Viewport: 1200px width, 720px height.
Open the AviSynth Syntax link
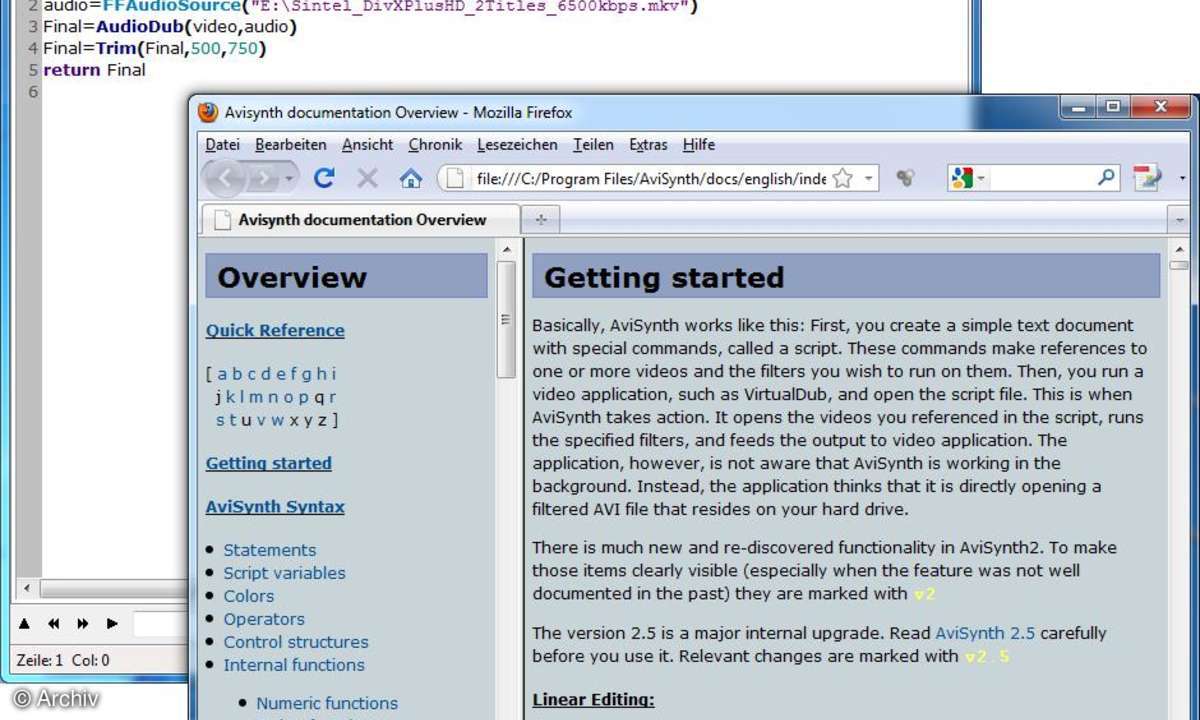pos(275,507)
